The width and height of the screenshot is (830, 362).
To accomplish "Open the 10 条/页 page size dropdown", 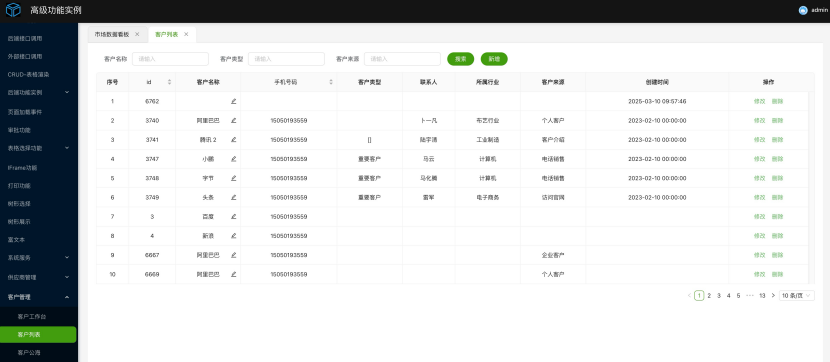I will coord(797,295).
